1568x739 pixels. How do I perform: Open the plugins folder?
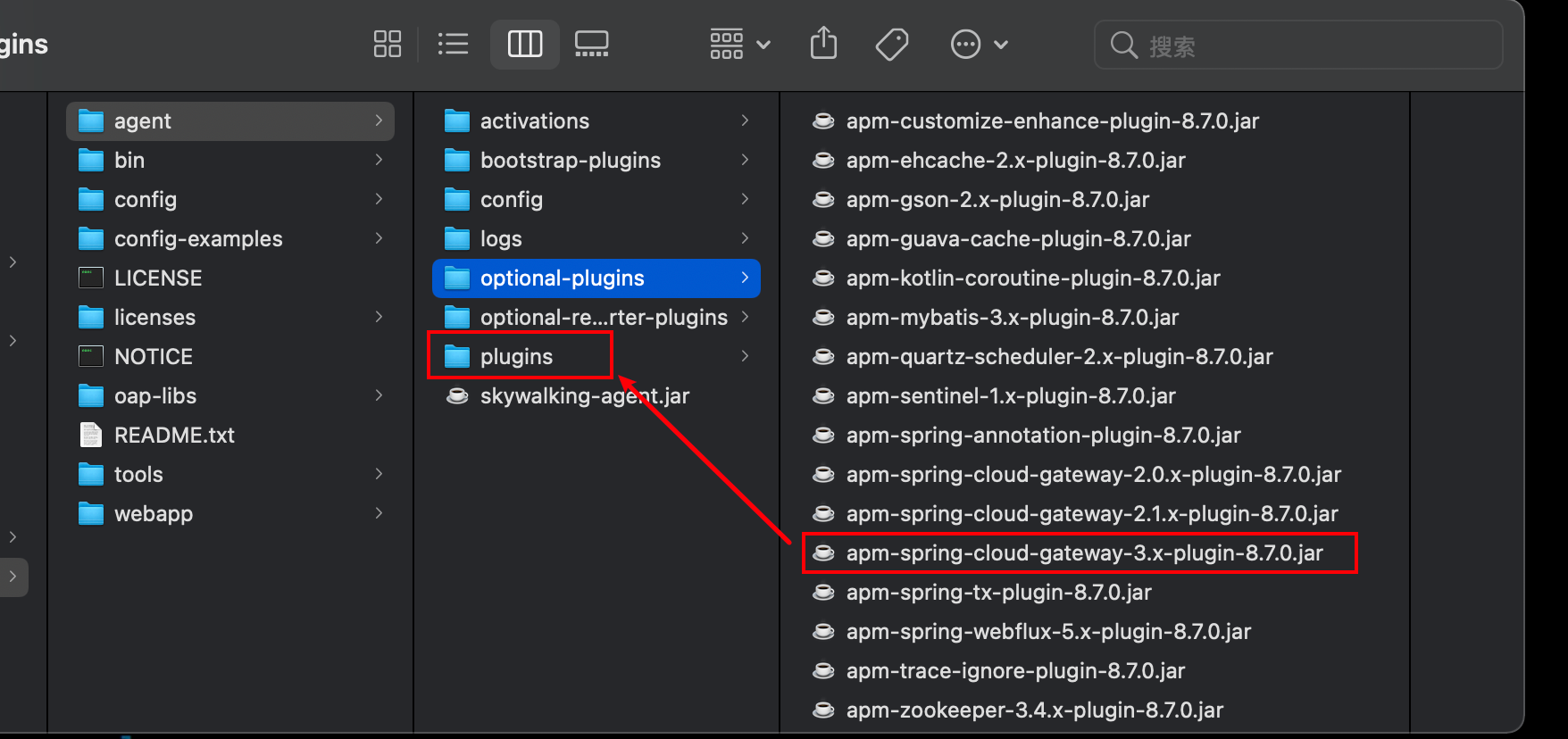pyautogui.click(x=596, y=356)
